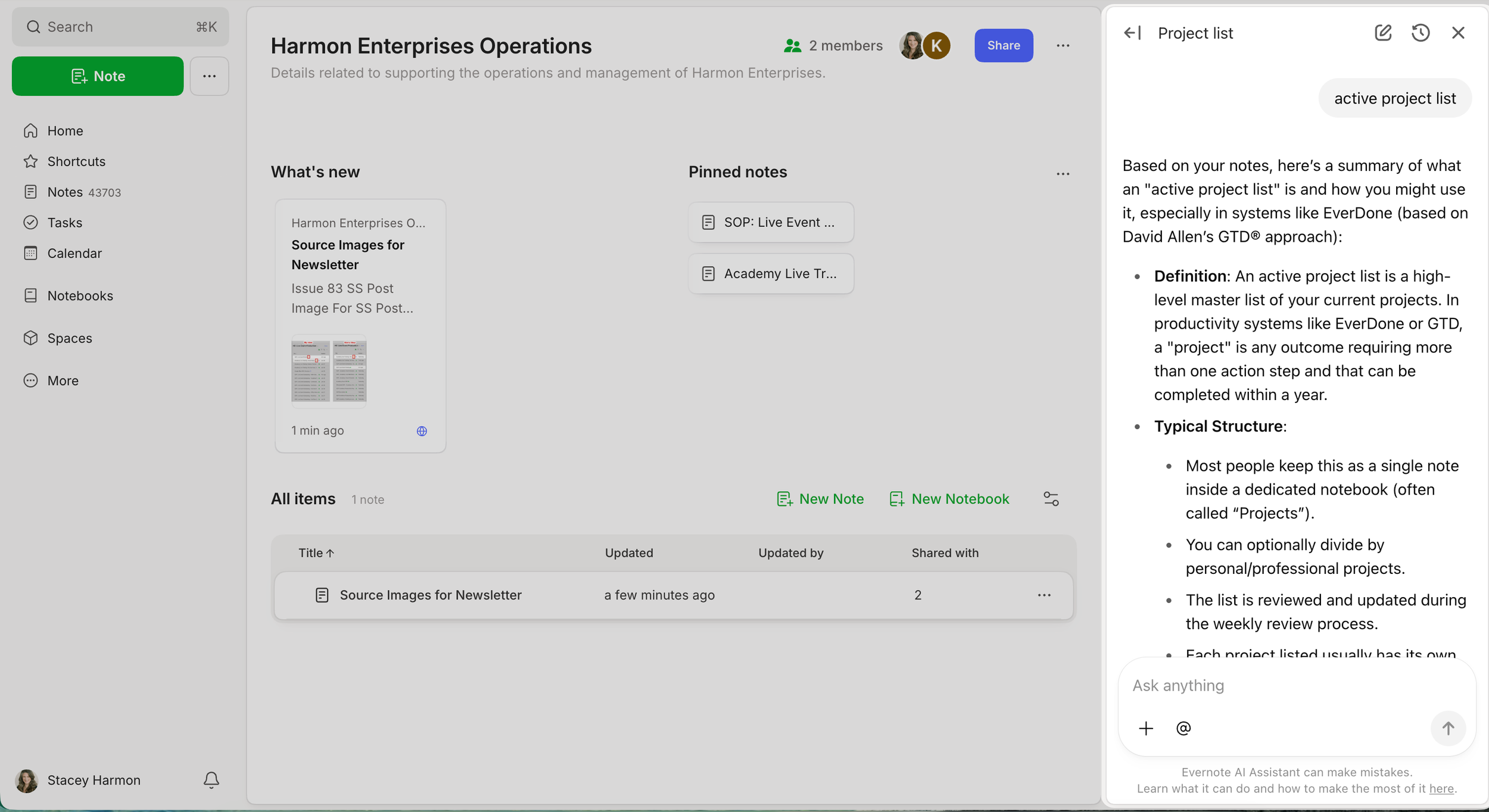This screenshot has height=812, width=1489.
Task: Go to Tasks in sidebar
Action: point(64,223)
